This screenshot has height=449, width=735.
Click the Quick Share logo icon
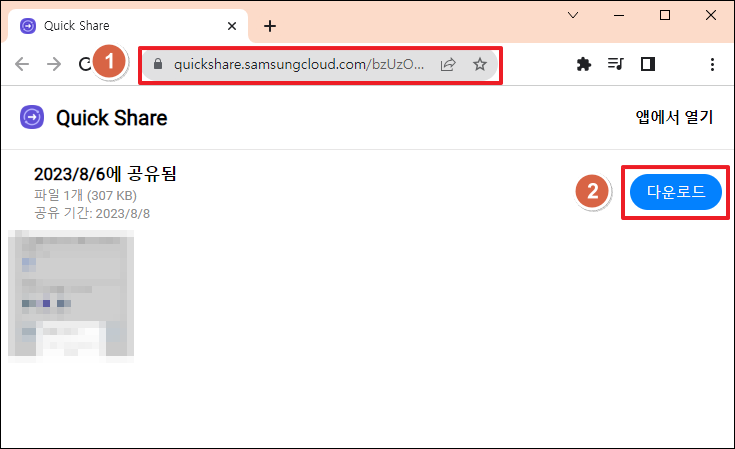[32, 117]
